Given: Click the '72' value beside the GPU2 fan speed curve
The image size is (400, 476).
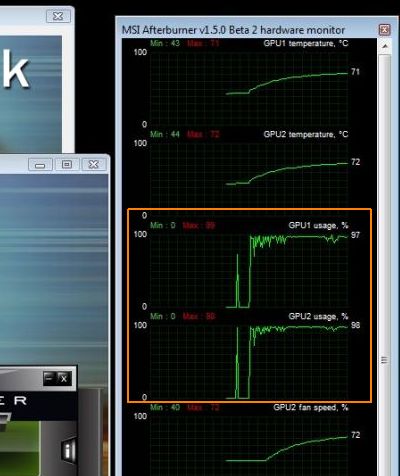Looking at the screenshot, I should 355,435.
